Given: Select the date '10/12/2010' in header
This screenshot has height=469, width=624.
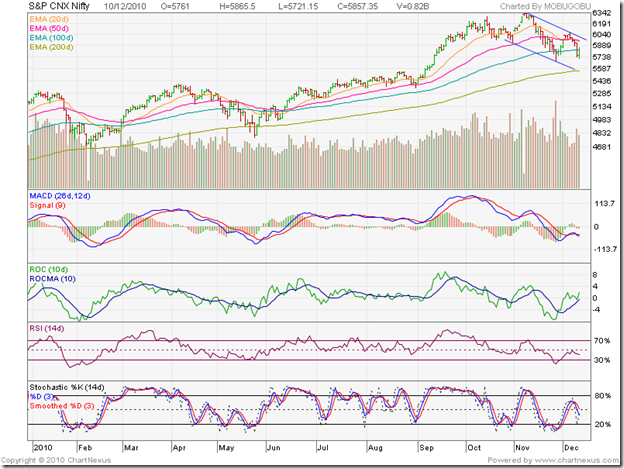Looking at the screenshot, I should (125, 6).
